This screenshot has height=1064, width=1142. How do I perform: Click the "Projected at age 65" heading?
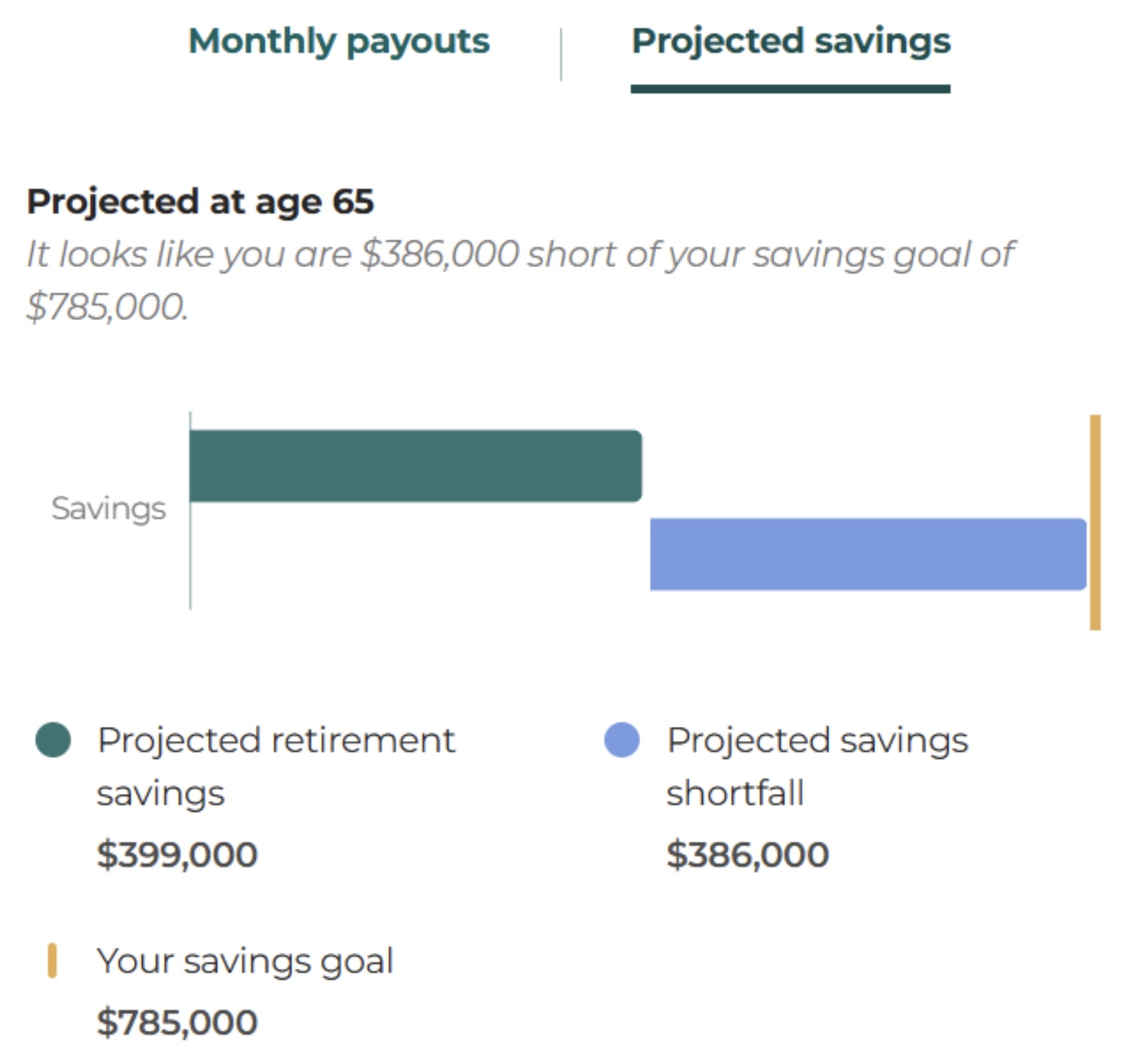pyautogui.click(x=200, y=202)
